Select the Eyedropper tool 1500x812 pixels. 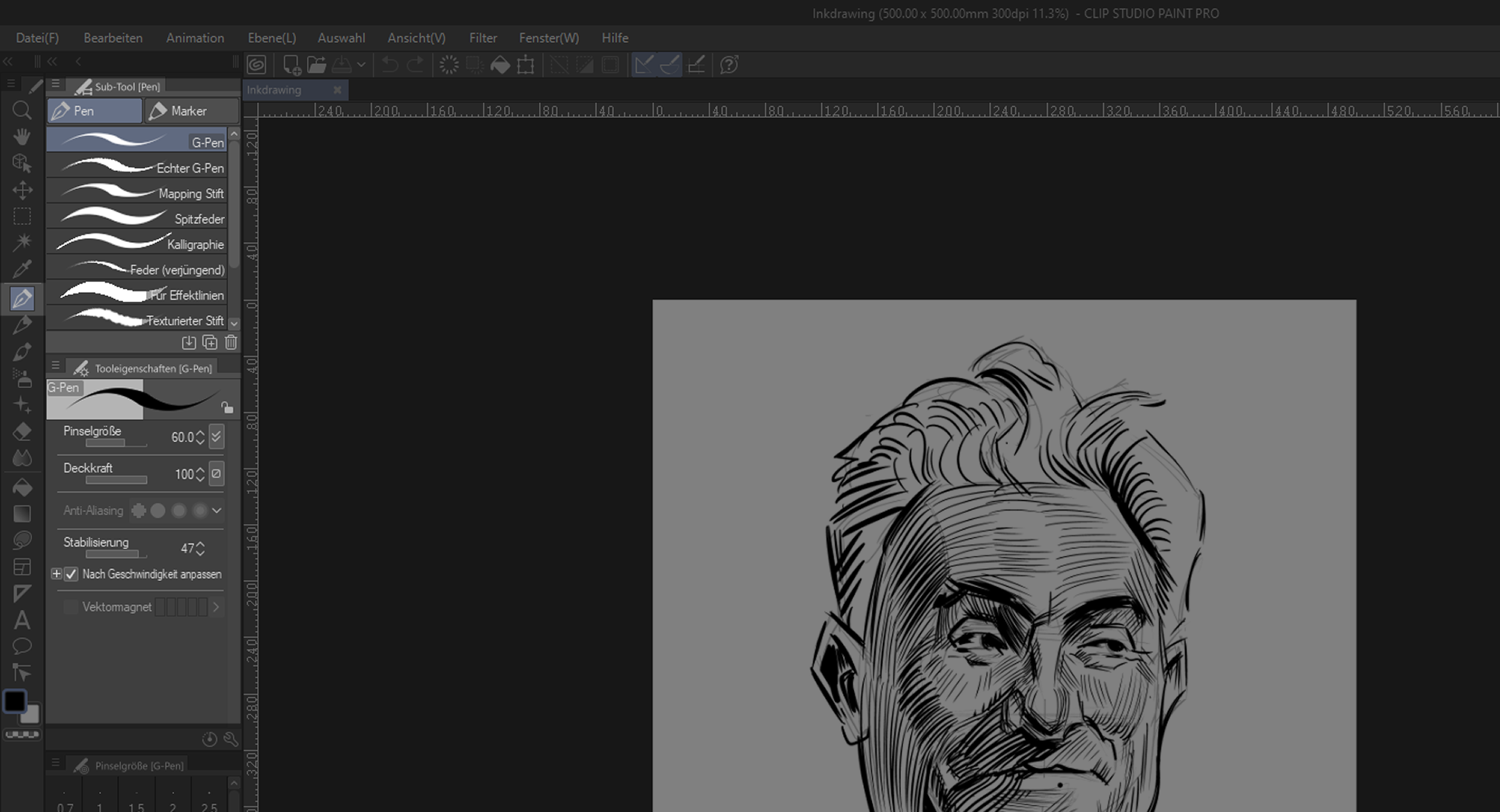[x=22, y=269]
